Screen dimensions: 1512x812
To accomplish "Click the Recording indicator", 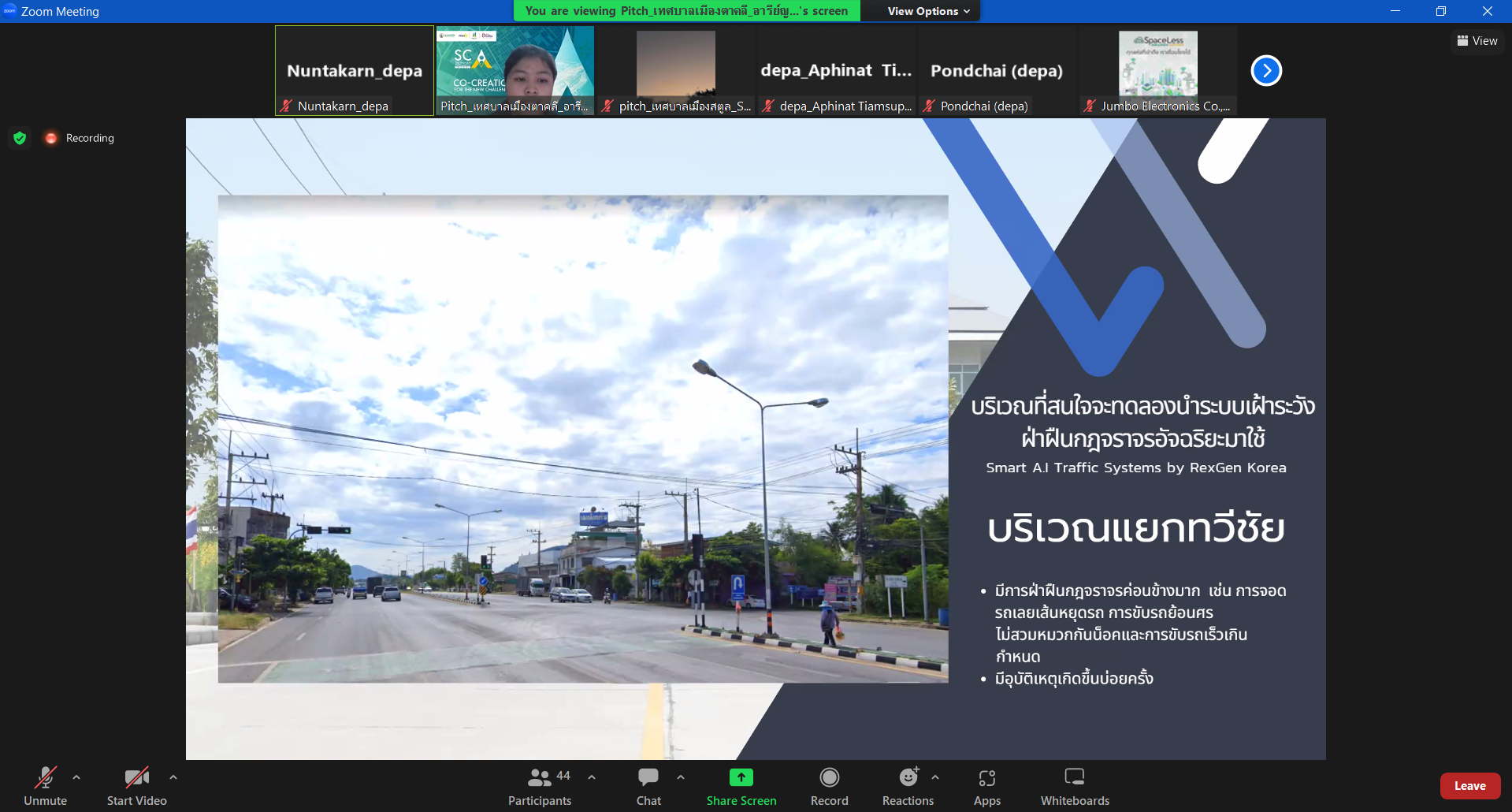I will coord(80,138).
